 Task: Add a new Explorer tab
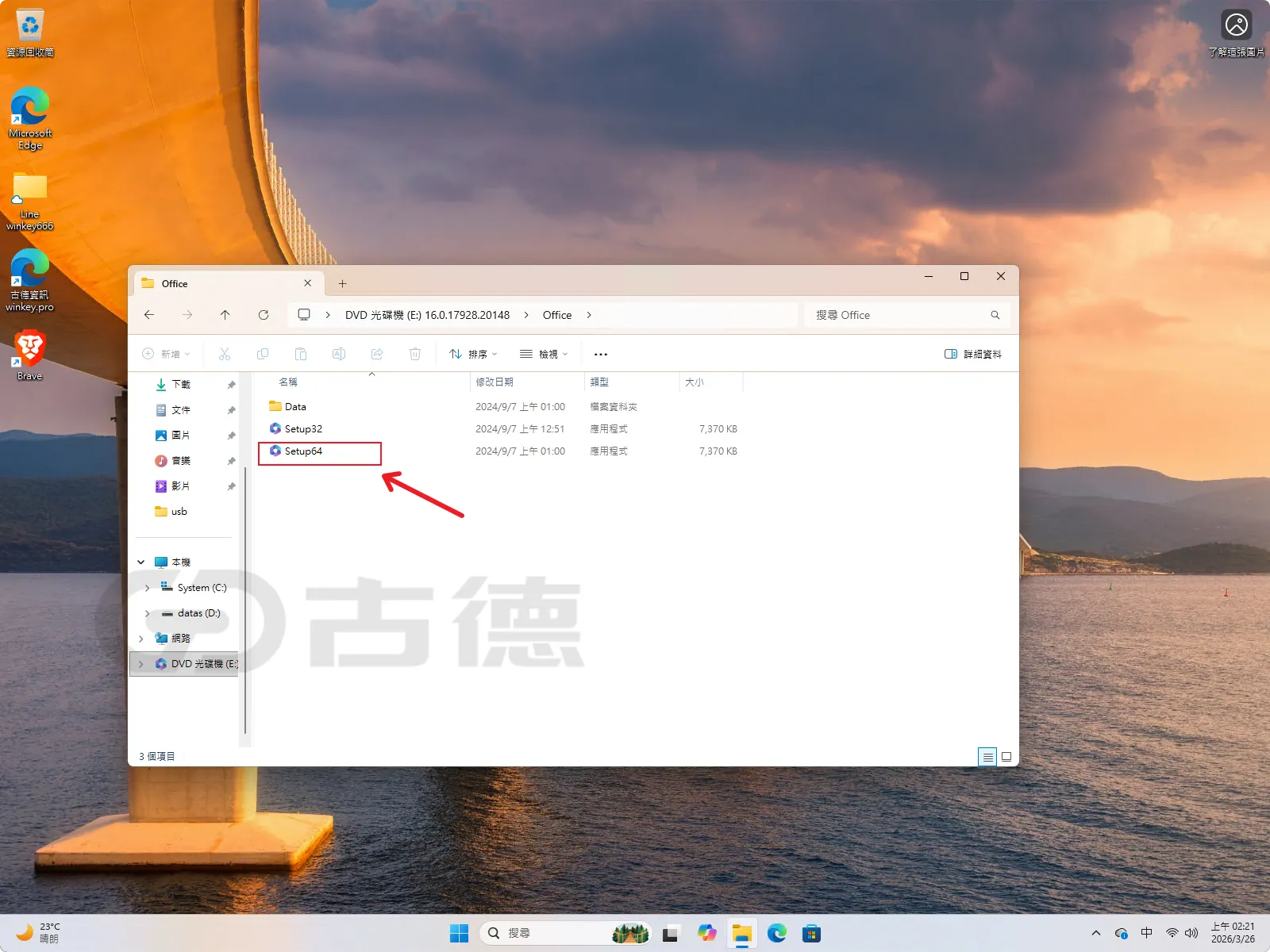[343, 283]
